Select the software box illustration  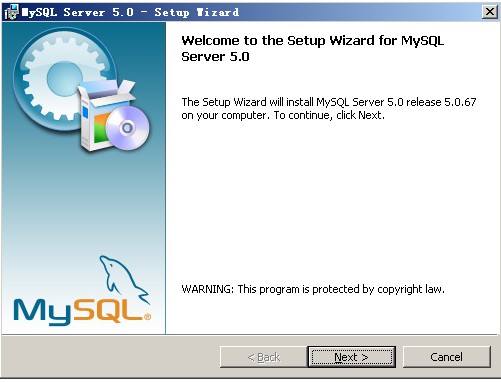[x=105, y=115]
